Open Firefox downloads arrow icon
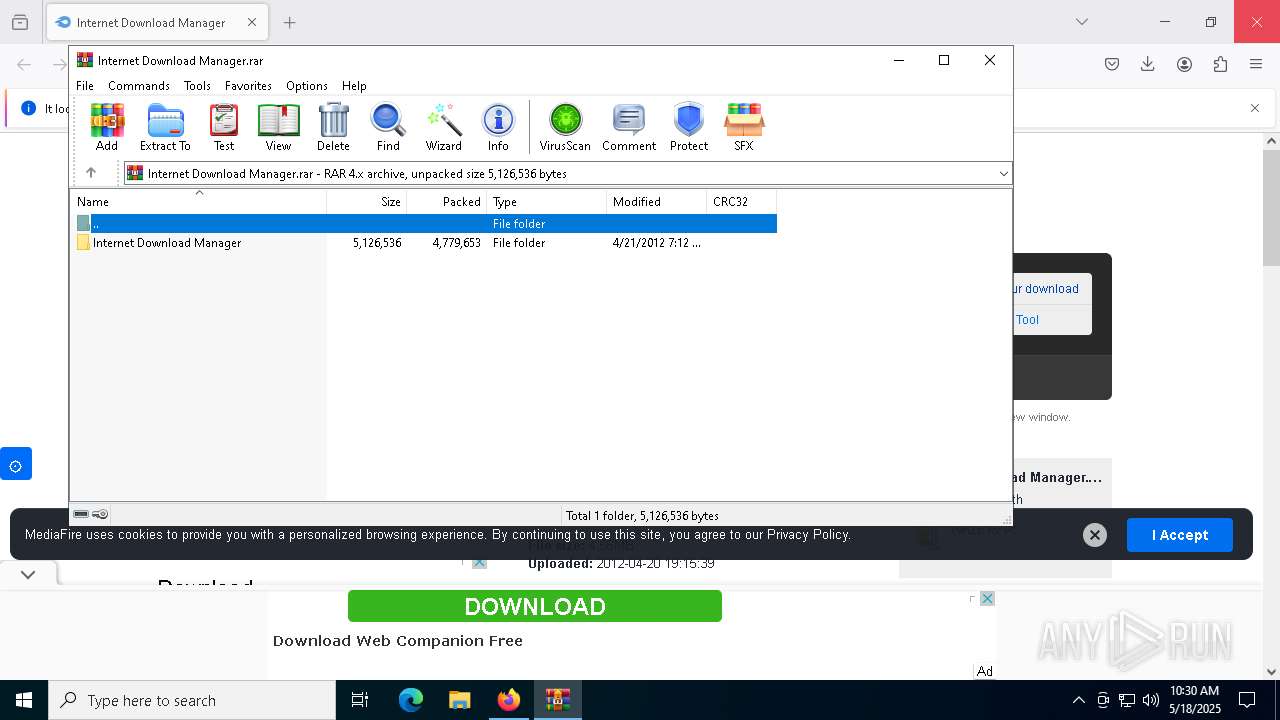 pyautogui.click(x=1148, y=64)
